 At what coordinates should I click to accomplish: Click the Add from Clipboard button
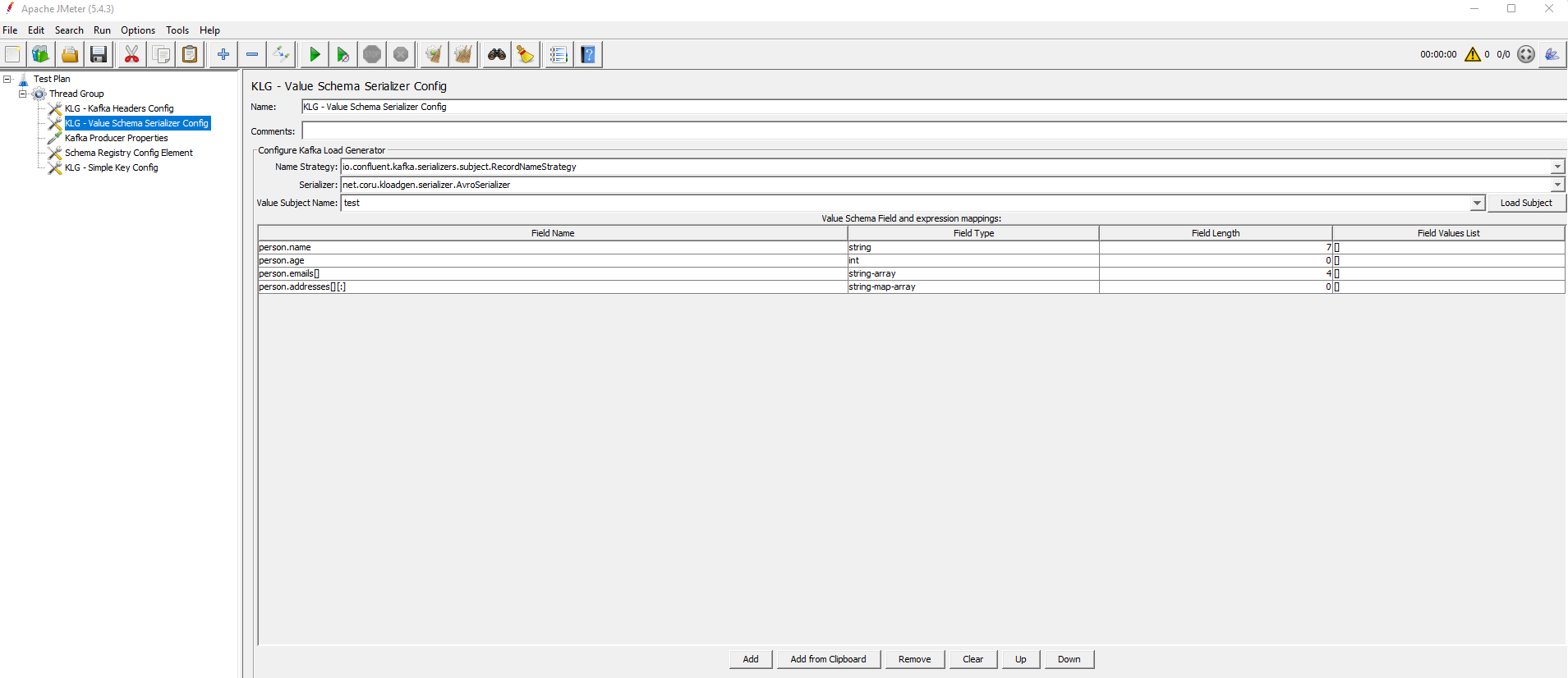[828, 659]
